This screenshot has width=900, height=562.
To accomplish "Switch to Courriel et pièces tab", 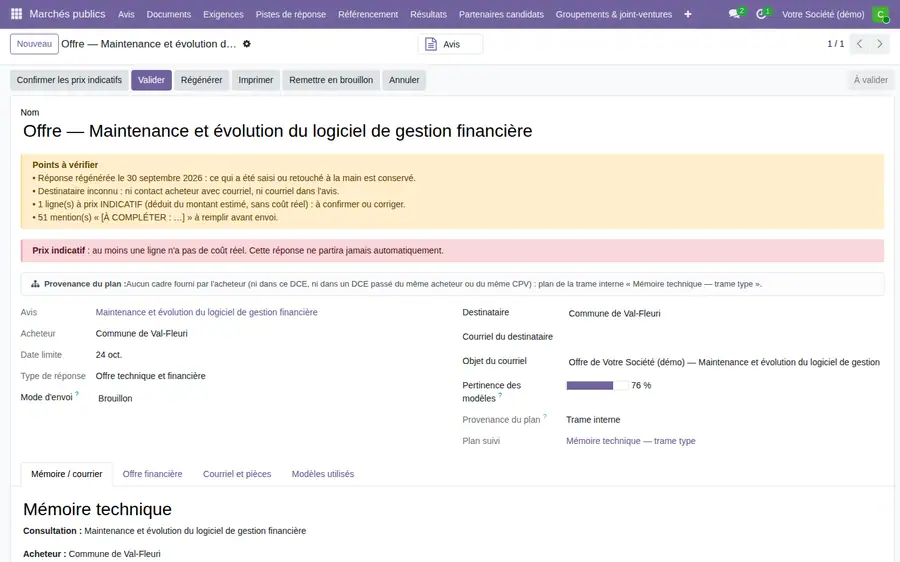I will 237,474.
